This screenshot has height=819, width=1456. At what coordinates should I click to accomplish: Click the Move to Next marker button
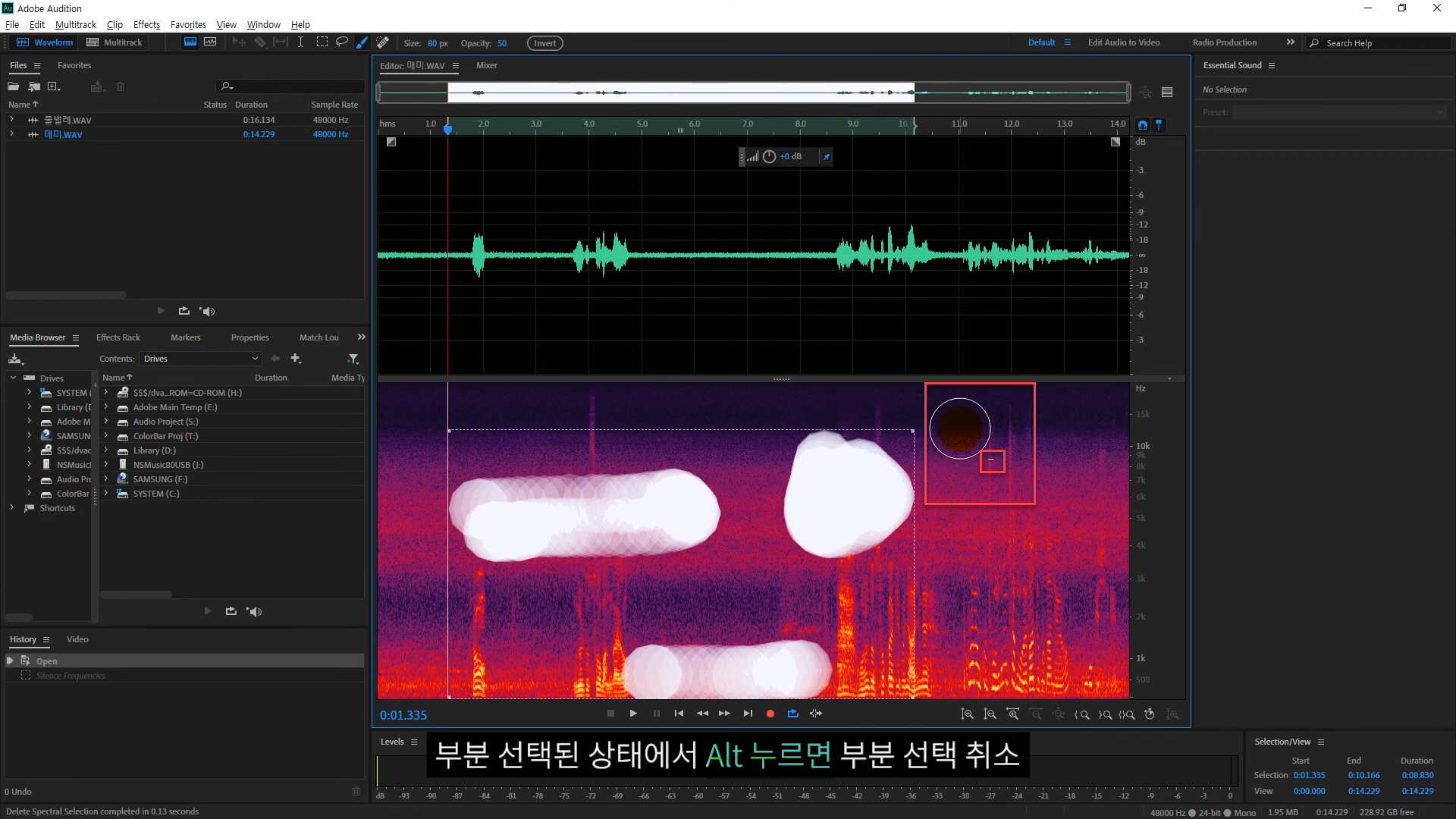click(748, 714)
